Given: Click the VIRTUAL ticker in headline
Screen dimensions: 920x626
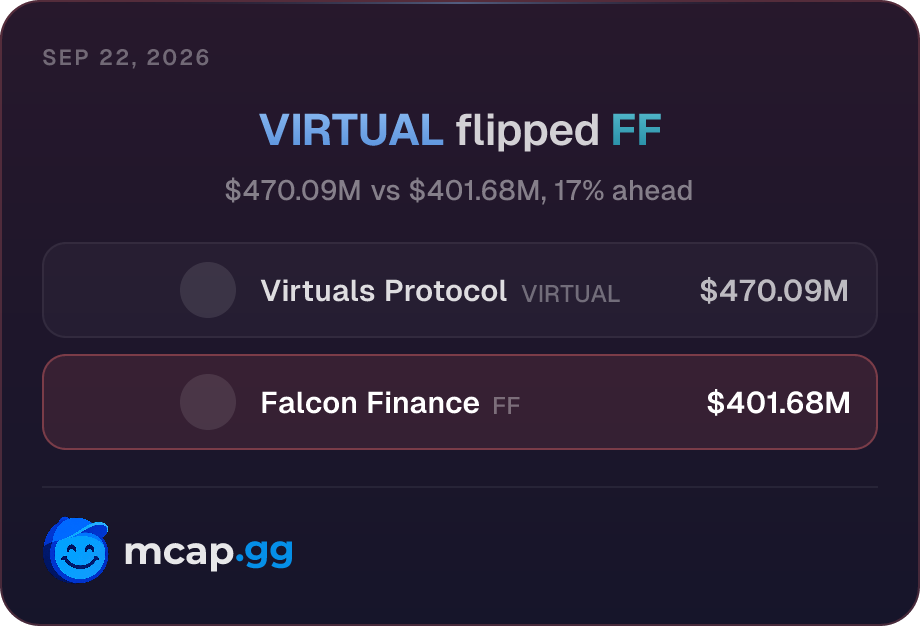Looking at the screenshot, I should pos(351,130).
